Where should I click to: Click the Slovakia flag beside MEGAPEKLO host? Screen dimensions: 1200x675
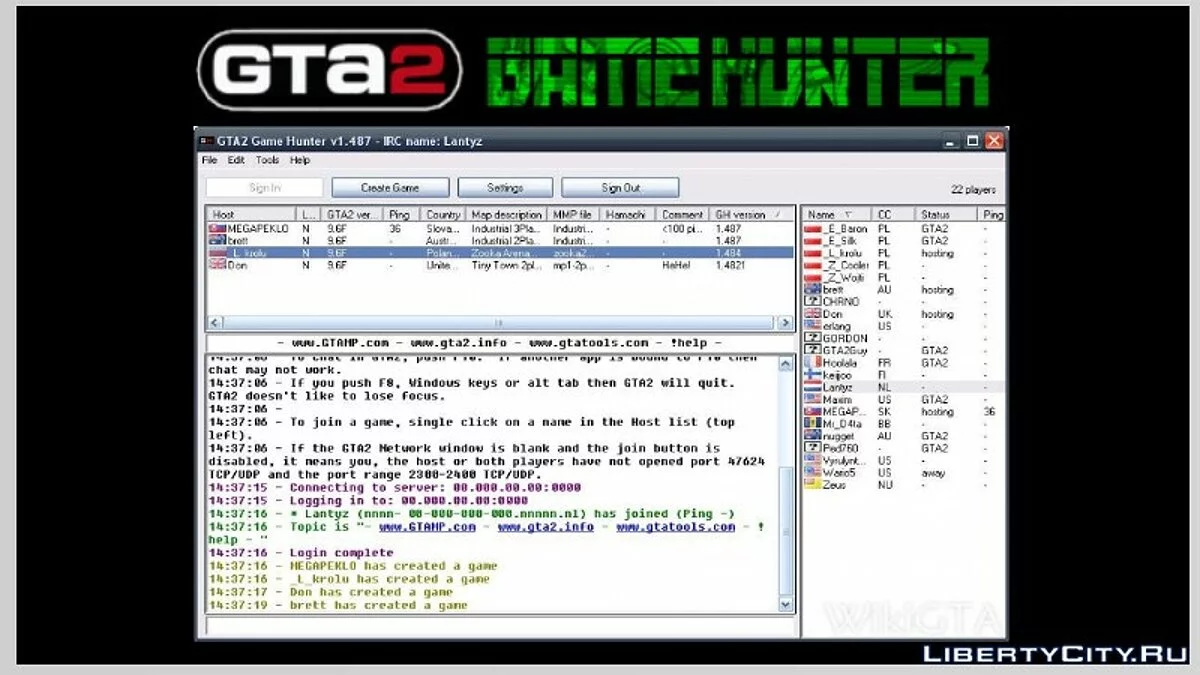tap(217, 229)
